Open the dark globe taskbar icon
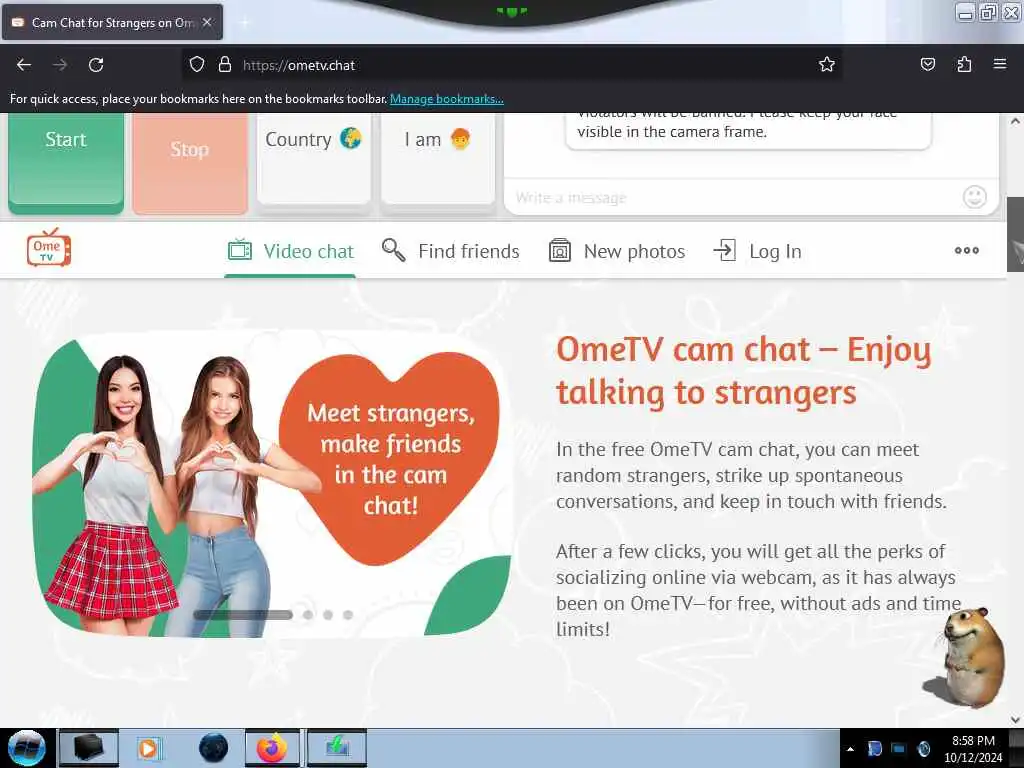The width and height of the screenshot is (1024, 768). click(x=214, y=748)
